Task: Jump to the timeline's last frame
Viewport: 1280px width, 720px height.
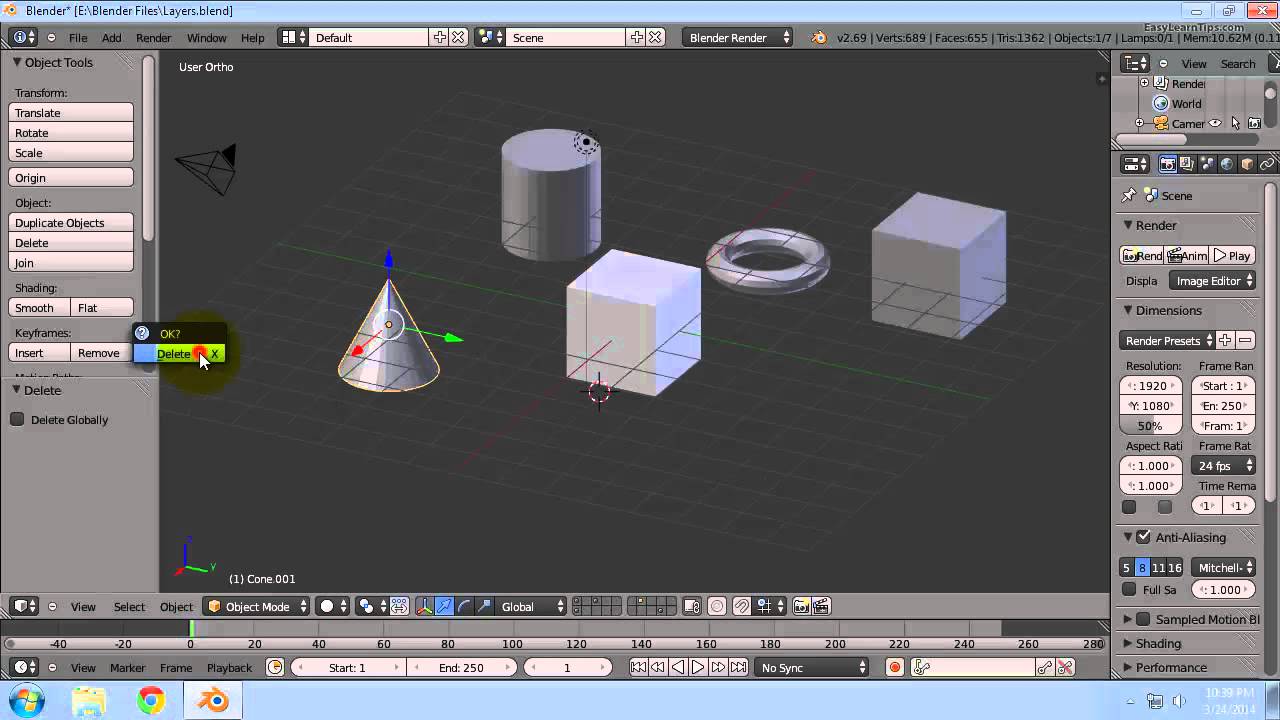Action: [739, 667]
